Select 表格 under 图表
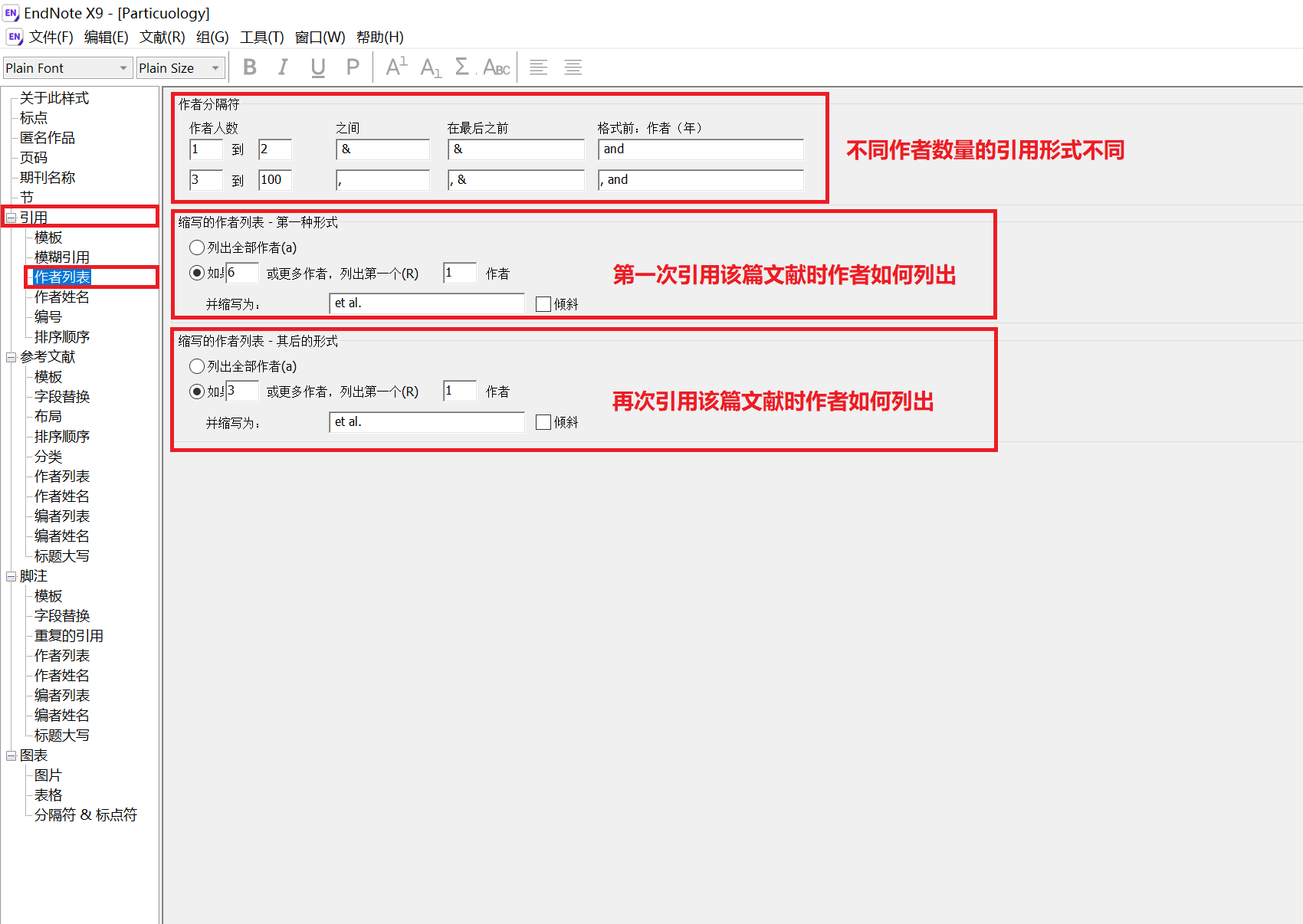The image size is (1303, 924). point(48,795)
